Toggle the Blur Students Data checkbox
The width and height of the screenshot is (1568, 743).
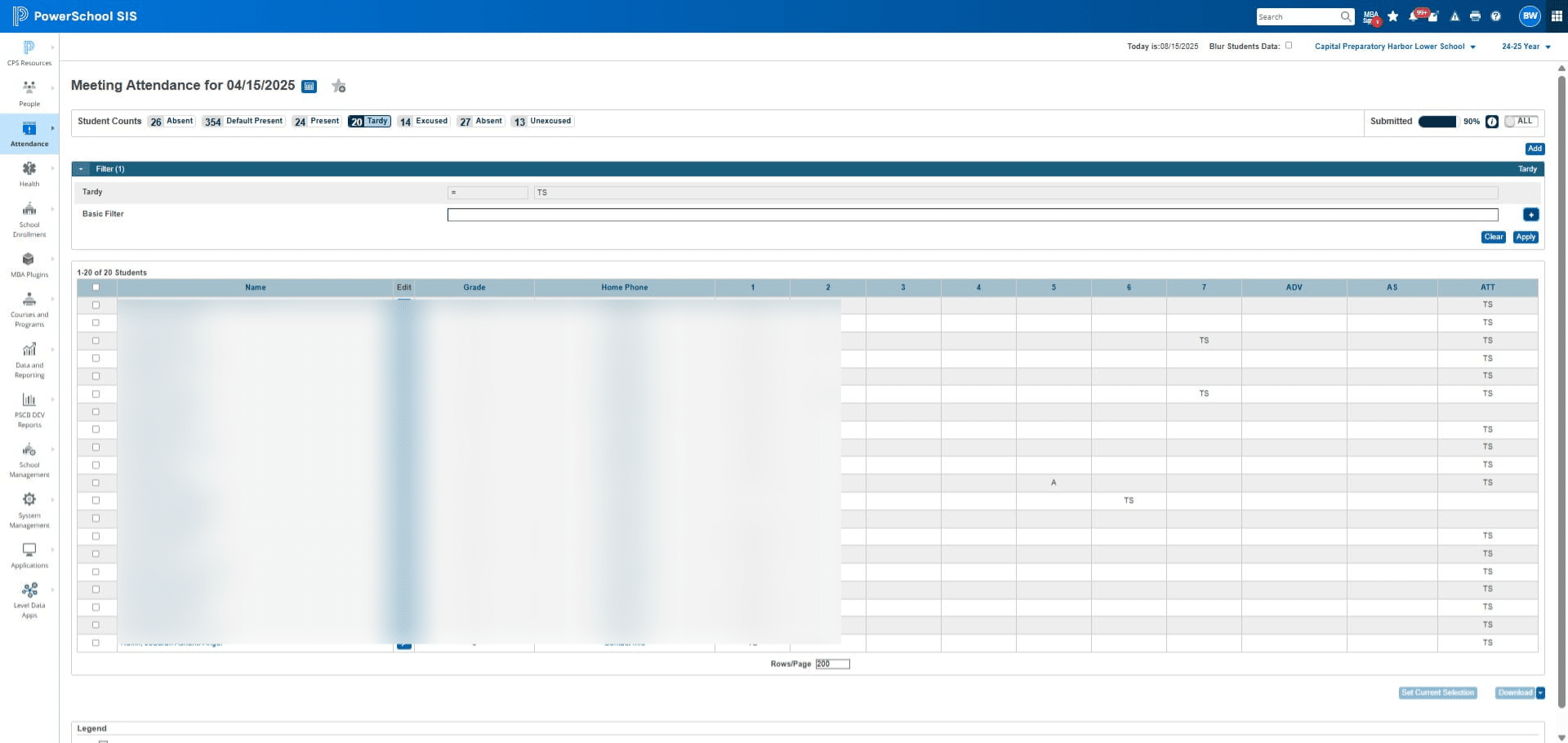(x=1289, y=46)
